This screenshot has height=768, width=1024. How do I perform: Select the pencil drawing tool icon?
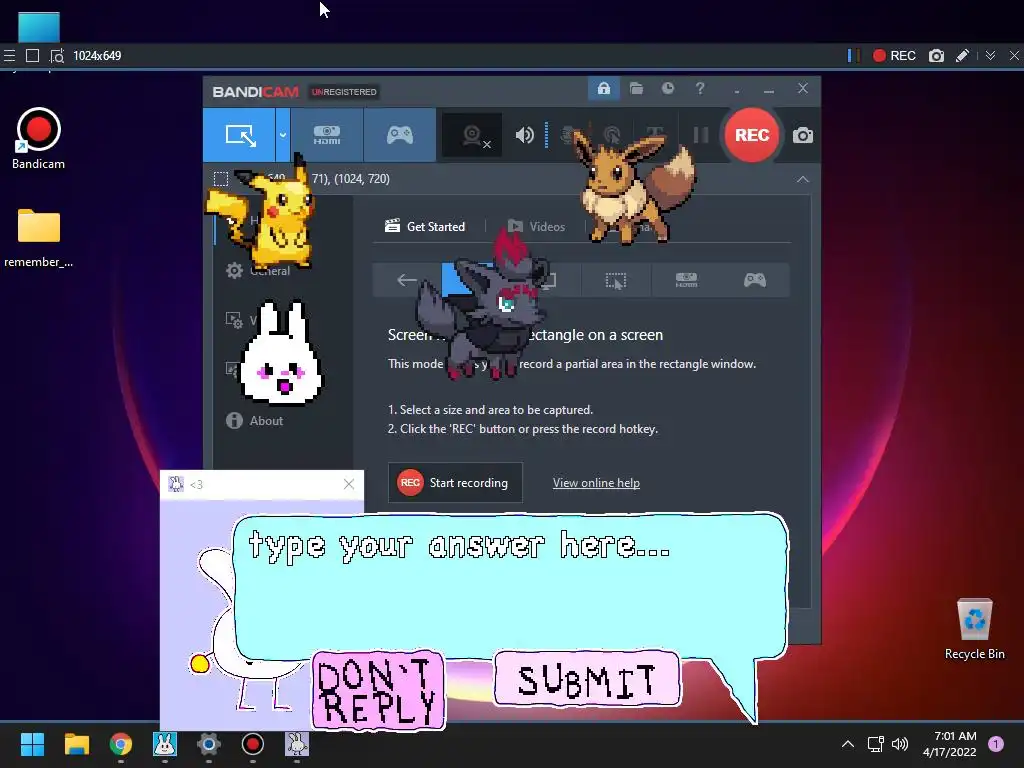[962, 56]
